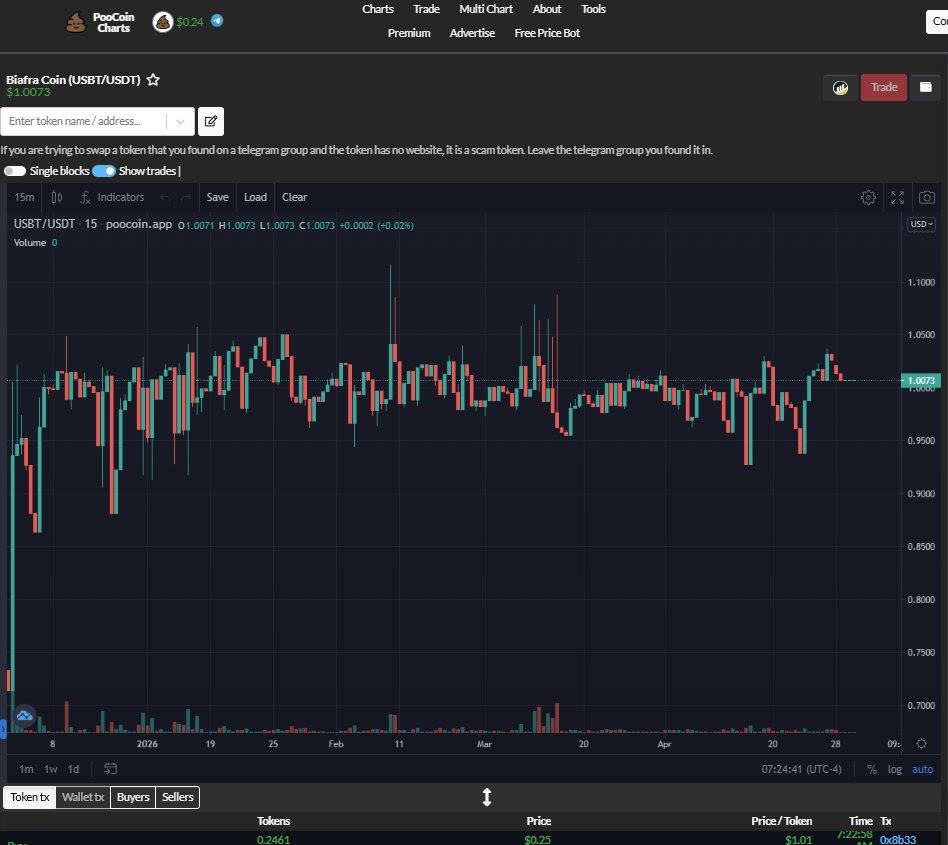Click Load in chart toolbar

(x=255, y=198)
